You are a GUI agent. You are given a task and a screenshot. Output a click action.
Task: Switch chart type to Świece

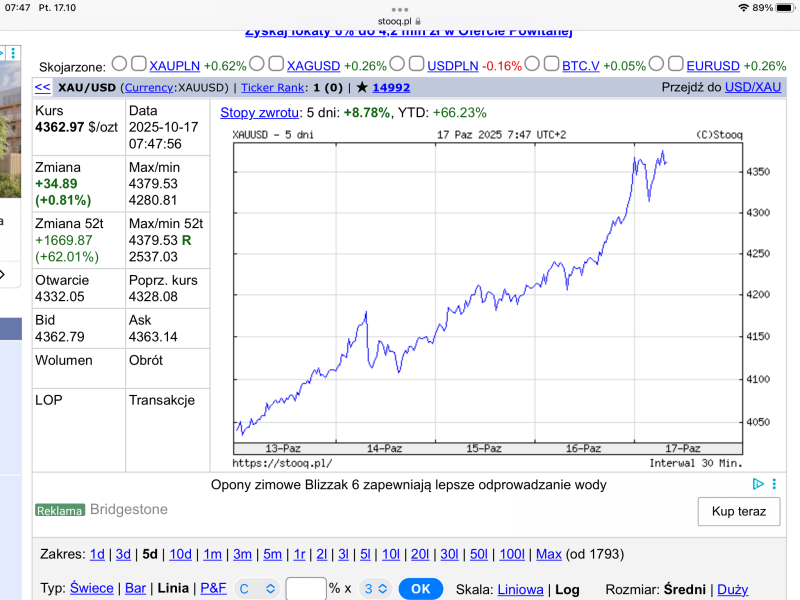click(x=92, y=589)
